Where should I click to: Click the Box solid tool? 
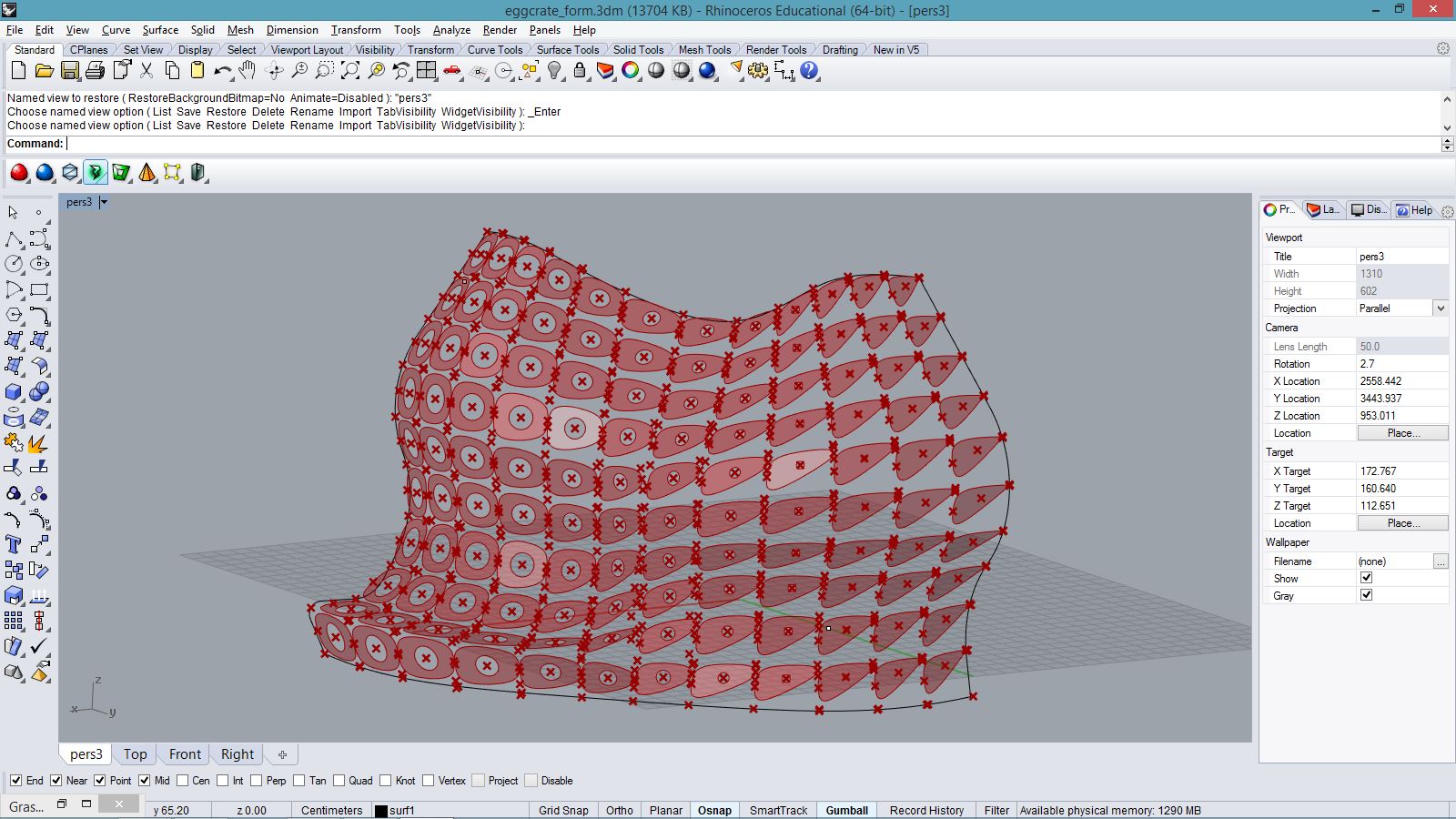point(14,391)
